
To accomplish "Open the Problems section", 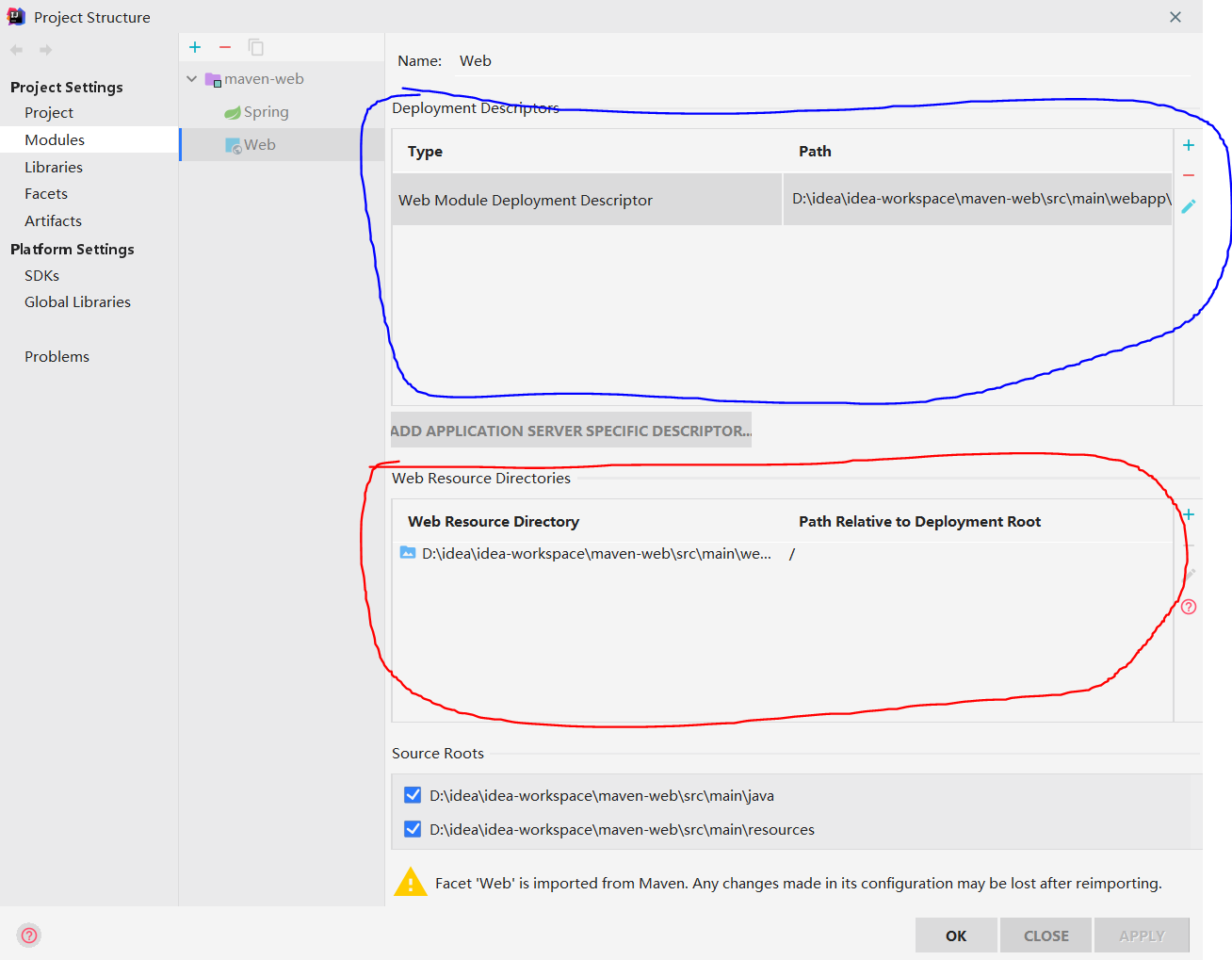I will 57,357.
